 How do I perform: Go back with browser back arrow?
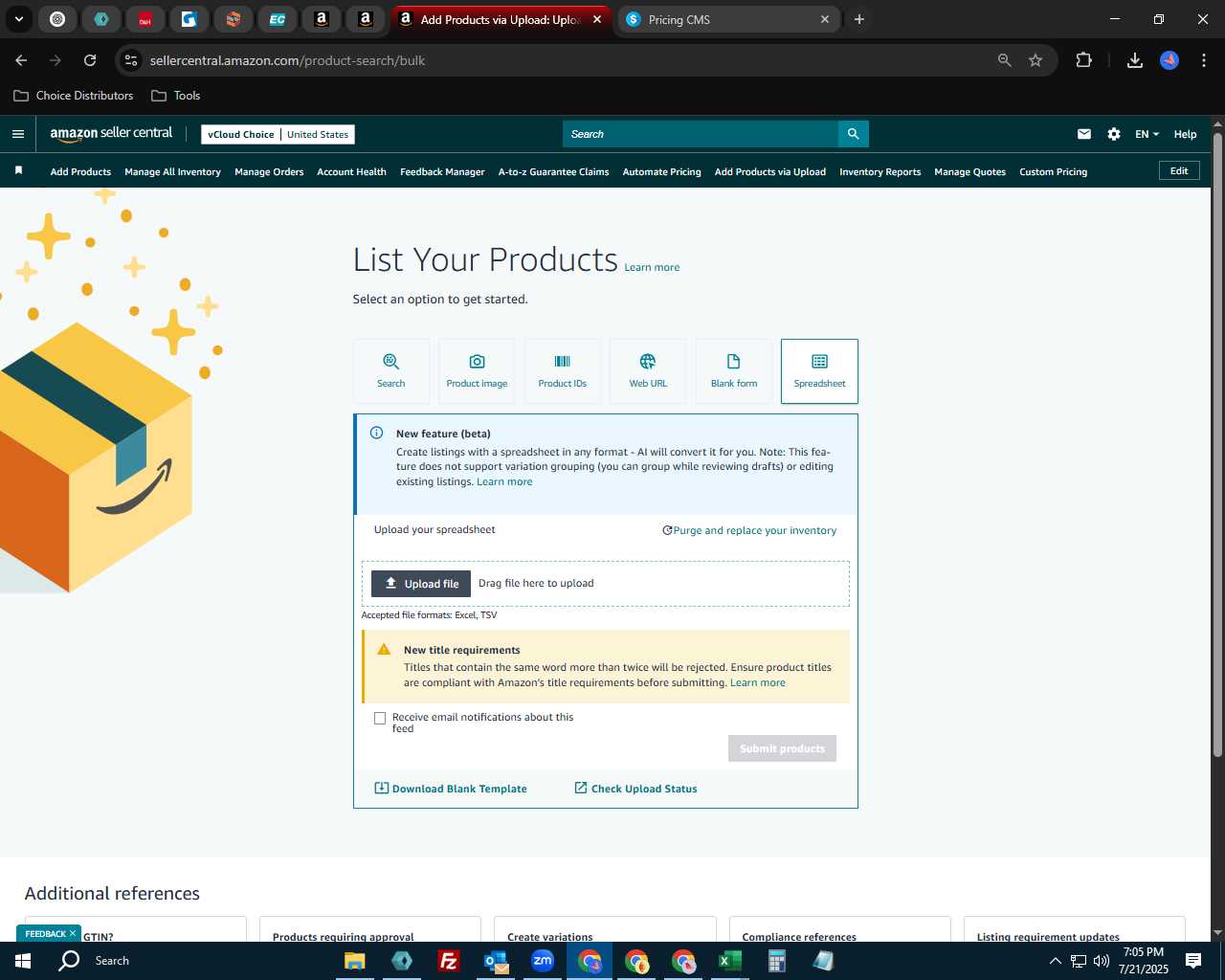click(x=21, y=60)
